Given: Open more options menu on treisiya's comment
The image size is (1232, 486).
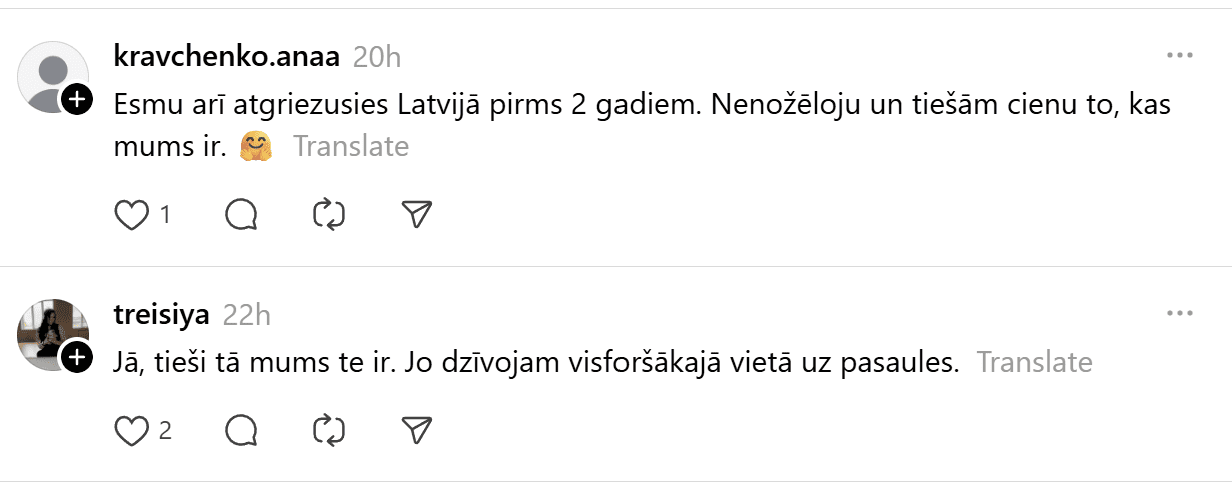Looking at the screenshot, I should point(1180,313).
